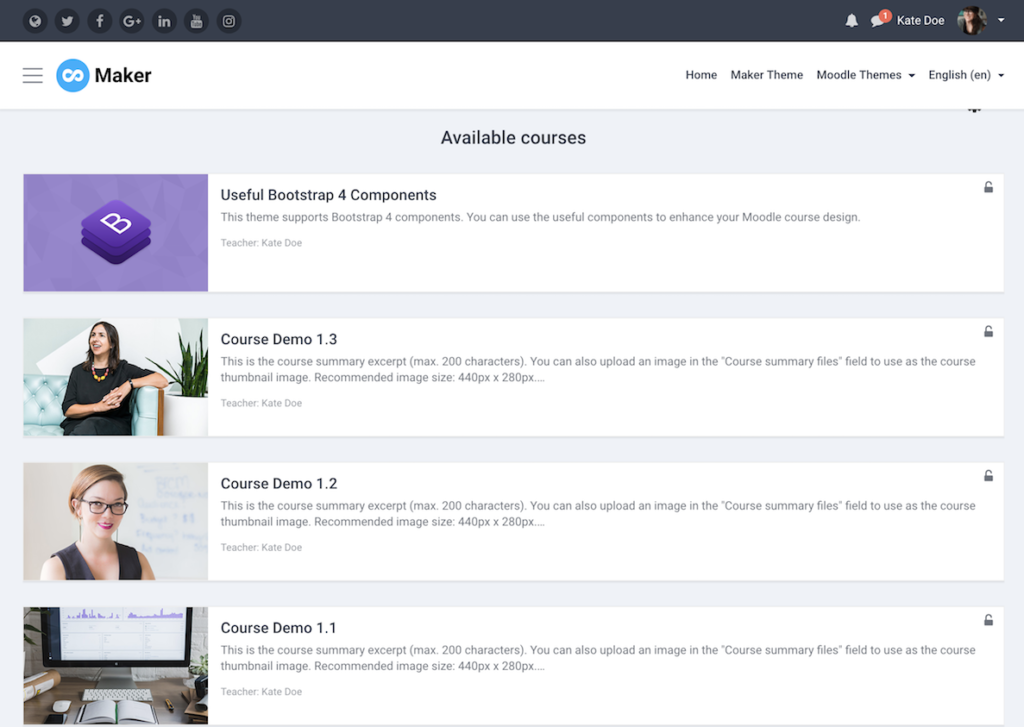Open the Maker Theme menu item
This screenshot has height=727, width=1024.
coord(767,75)
